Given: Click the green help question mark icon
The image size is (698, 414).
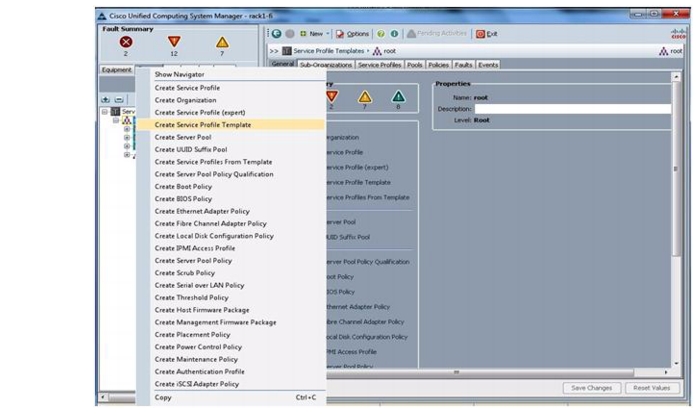Looking at the screenshot, I should click(x=381, y=33).
